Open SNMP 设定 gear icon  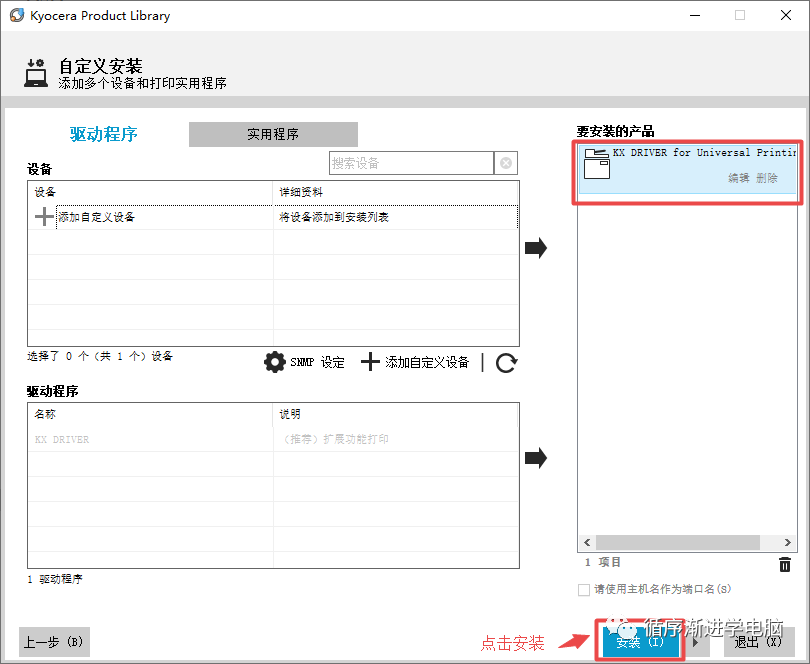(x=274, y=362)
